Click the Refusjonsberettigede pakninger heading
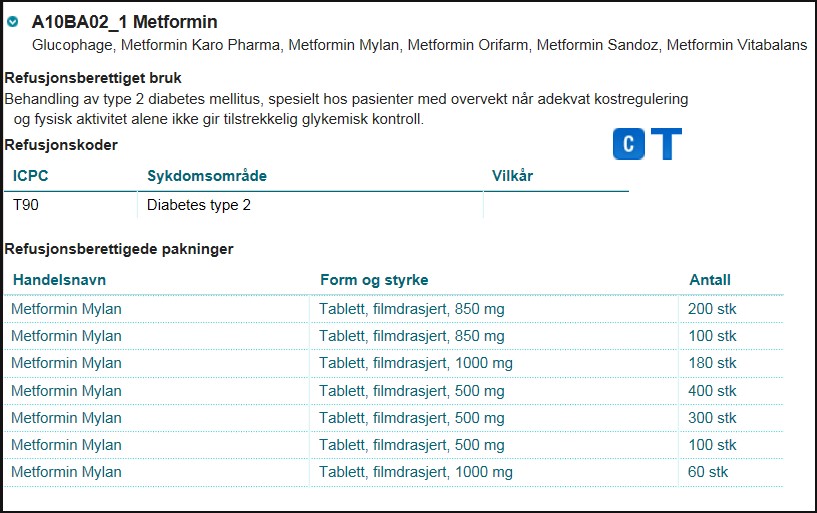This screenshot has height=513, width=817. tap(119, 249)
